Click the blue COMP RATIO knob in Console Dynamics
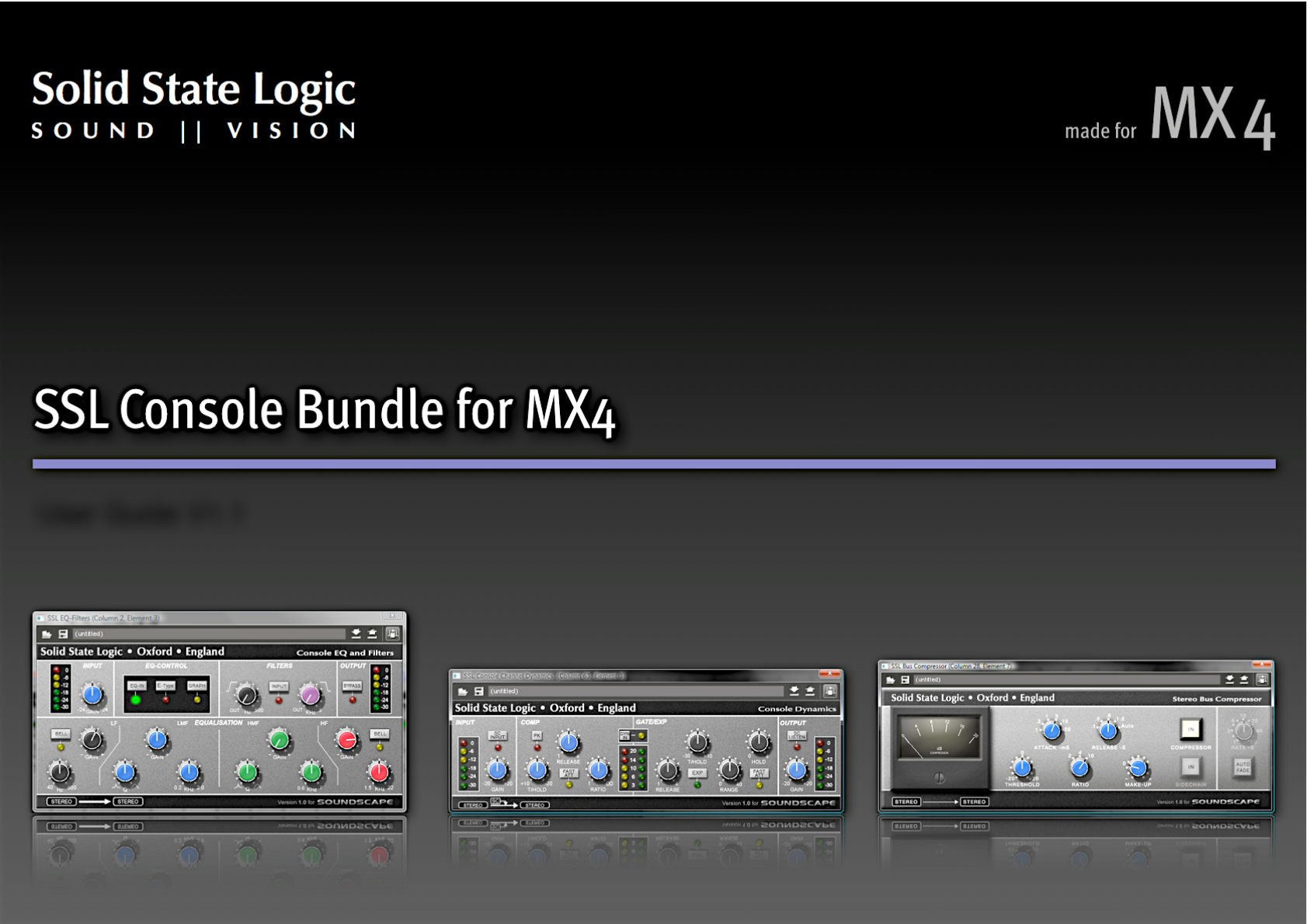The width and height of the screenshot is (1307, 924). (x=598, y=770)
